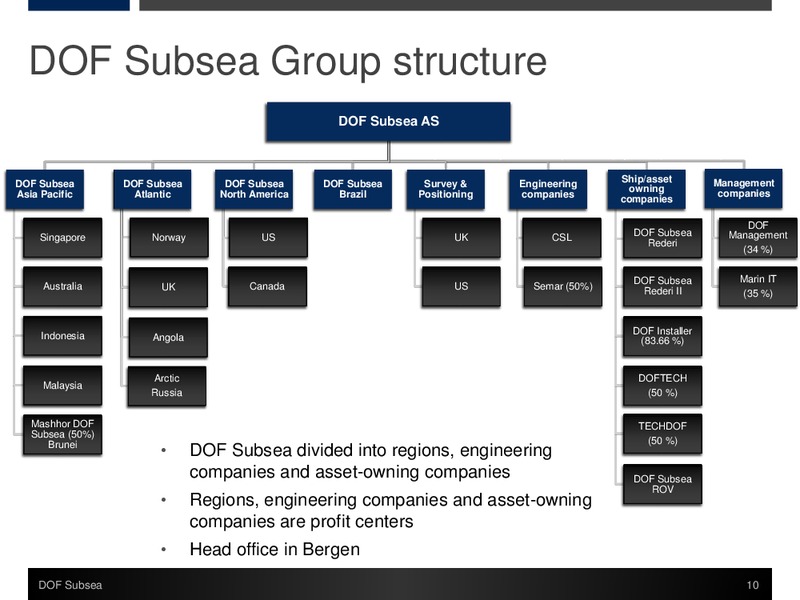Click the DOF Subsea Group structure title
The width and height of the screenshot is (800, 600).
(x=288, y=62)
